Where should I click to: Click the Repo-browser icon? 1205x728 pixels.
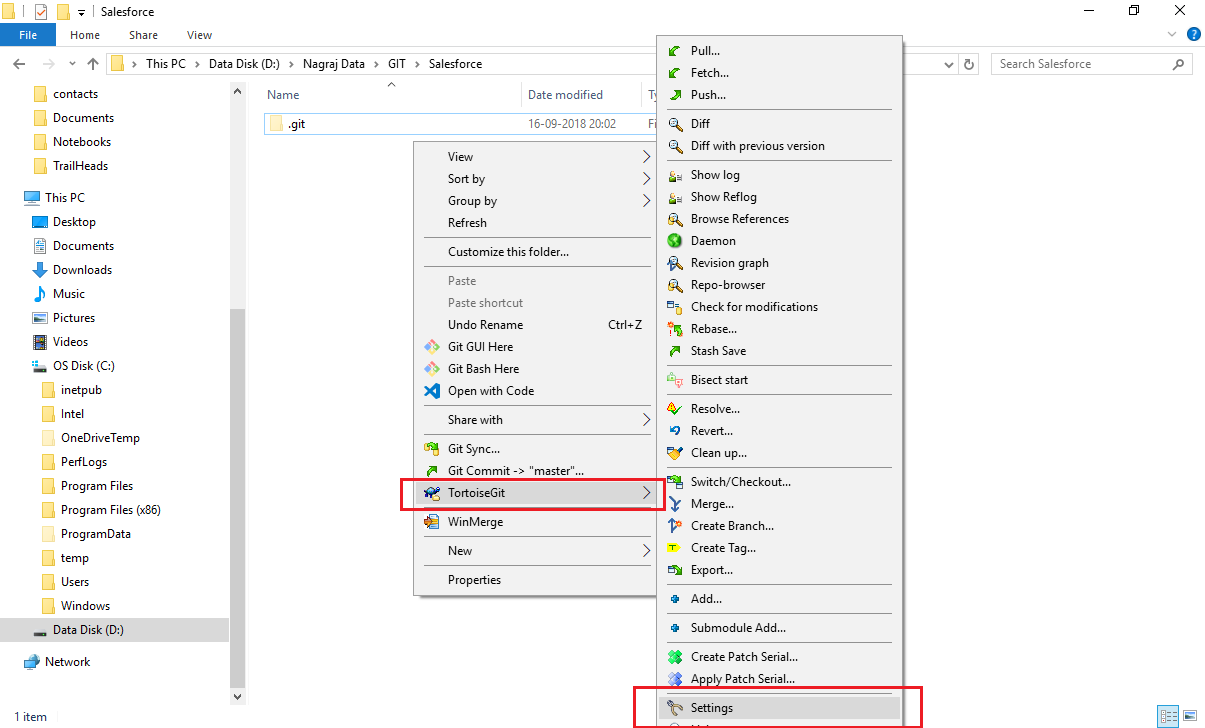(675, 285)
